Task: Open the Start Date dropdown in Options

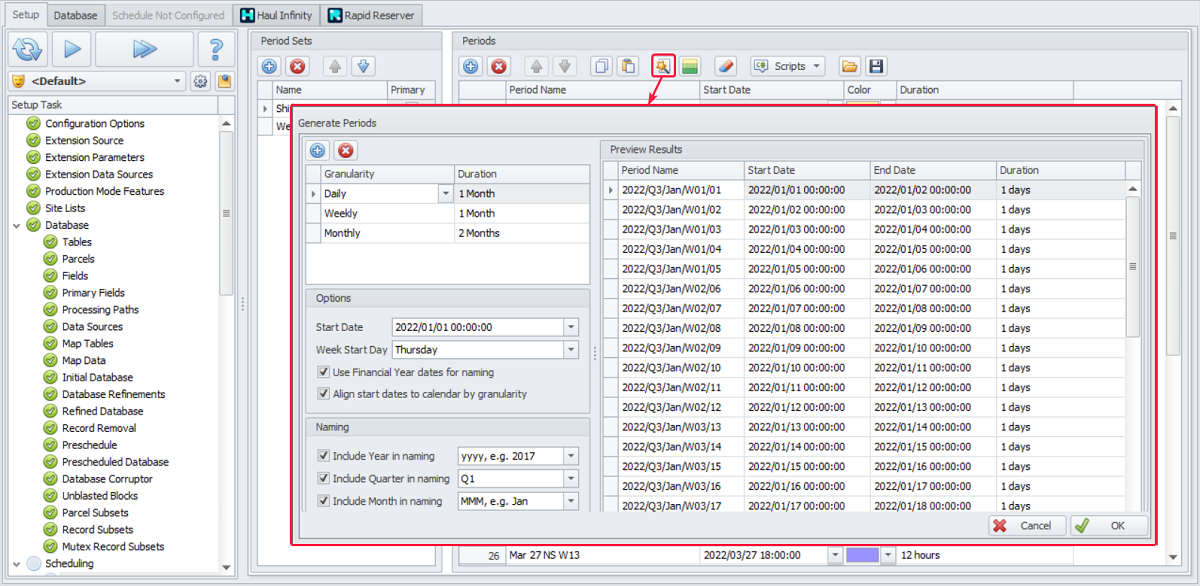Action: [x=571, y=327]
